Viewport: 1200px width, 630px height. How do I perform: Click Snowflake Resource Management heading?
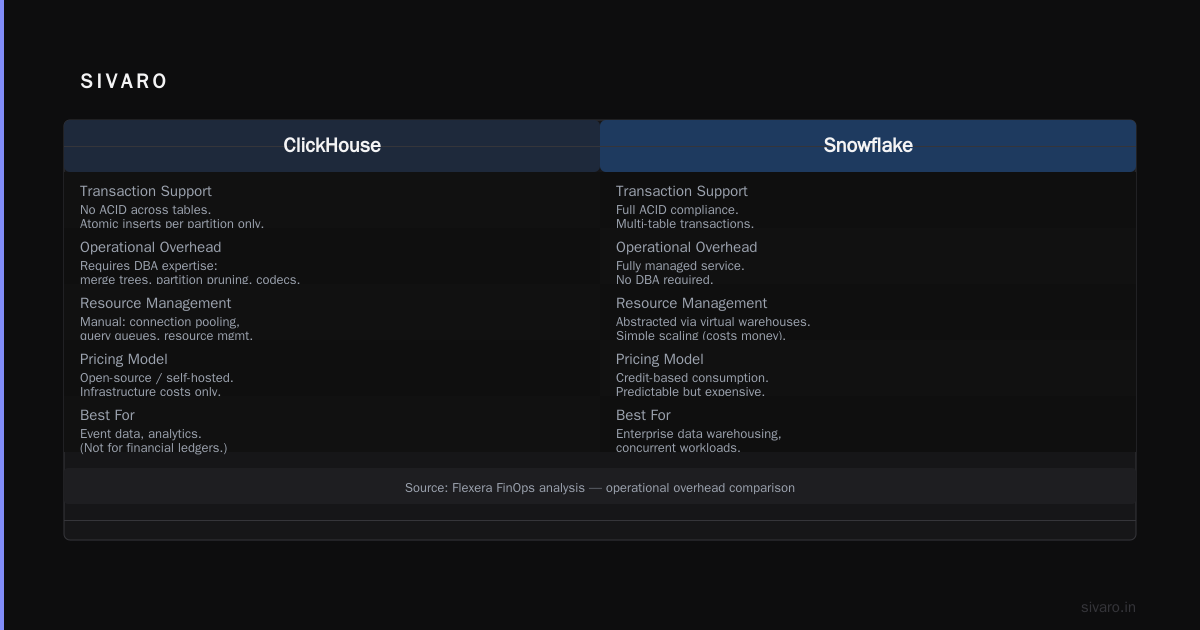click(692, 303)
